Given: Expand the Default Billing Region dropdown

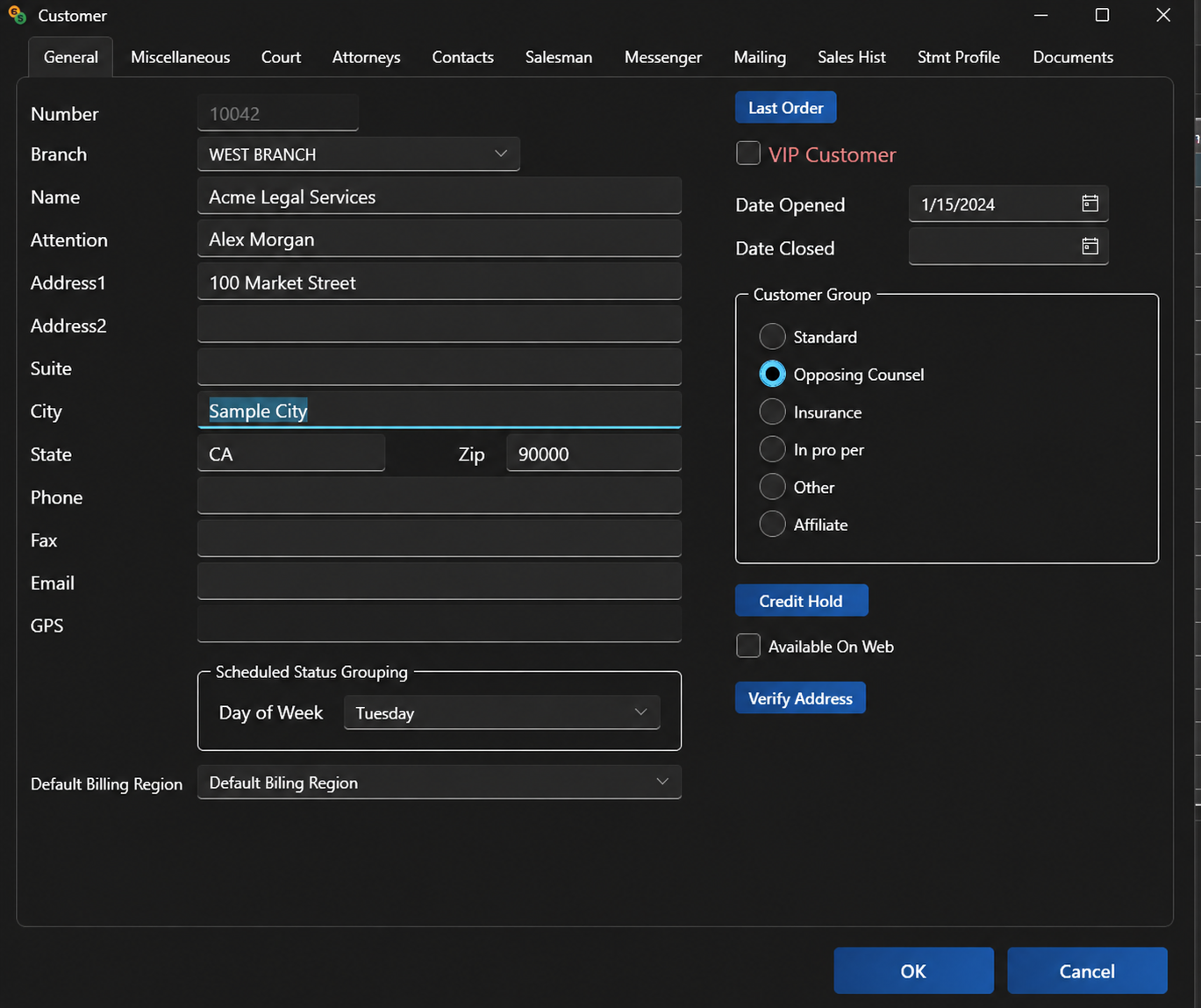Looking at the screenshot, I should click(x=440, y=782).
